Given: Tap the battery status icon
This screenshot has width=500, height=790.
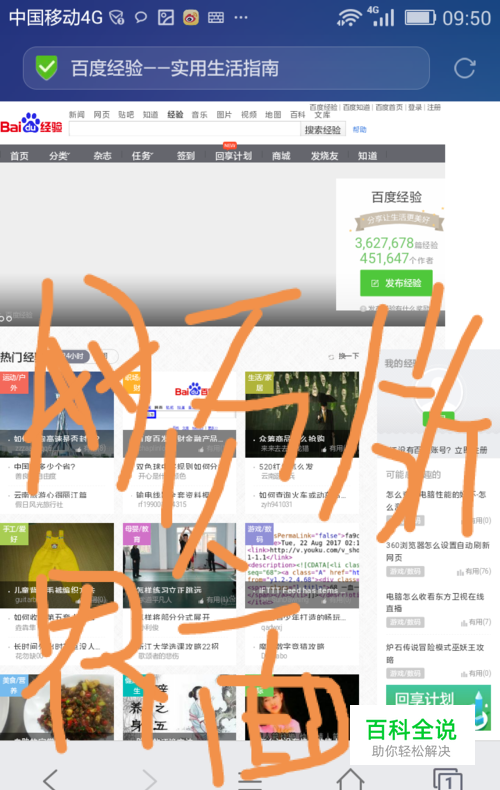Looking at the screenshot, I should (420, 18).
